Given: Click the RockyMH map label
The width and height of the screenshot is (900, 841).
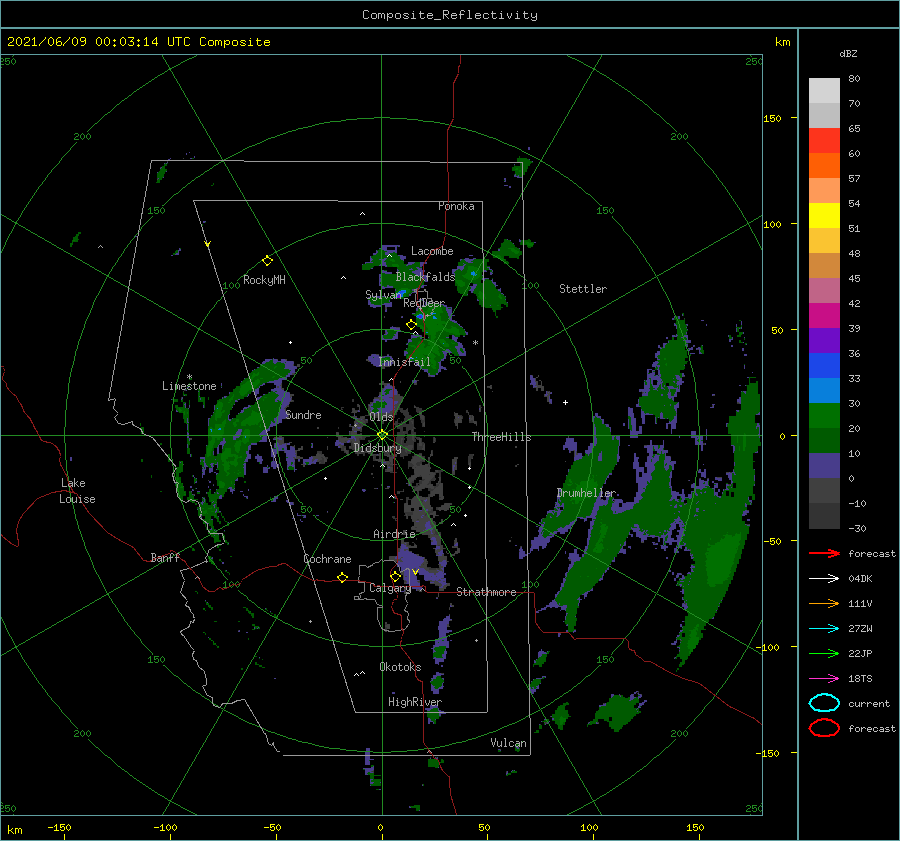Looking at the screenshot, I should [x=264, y=280].
